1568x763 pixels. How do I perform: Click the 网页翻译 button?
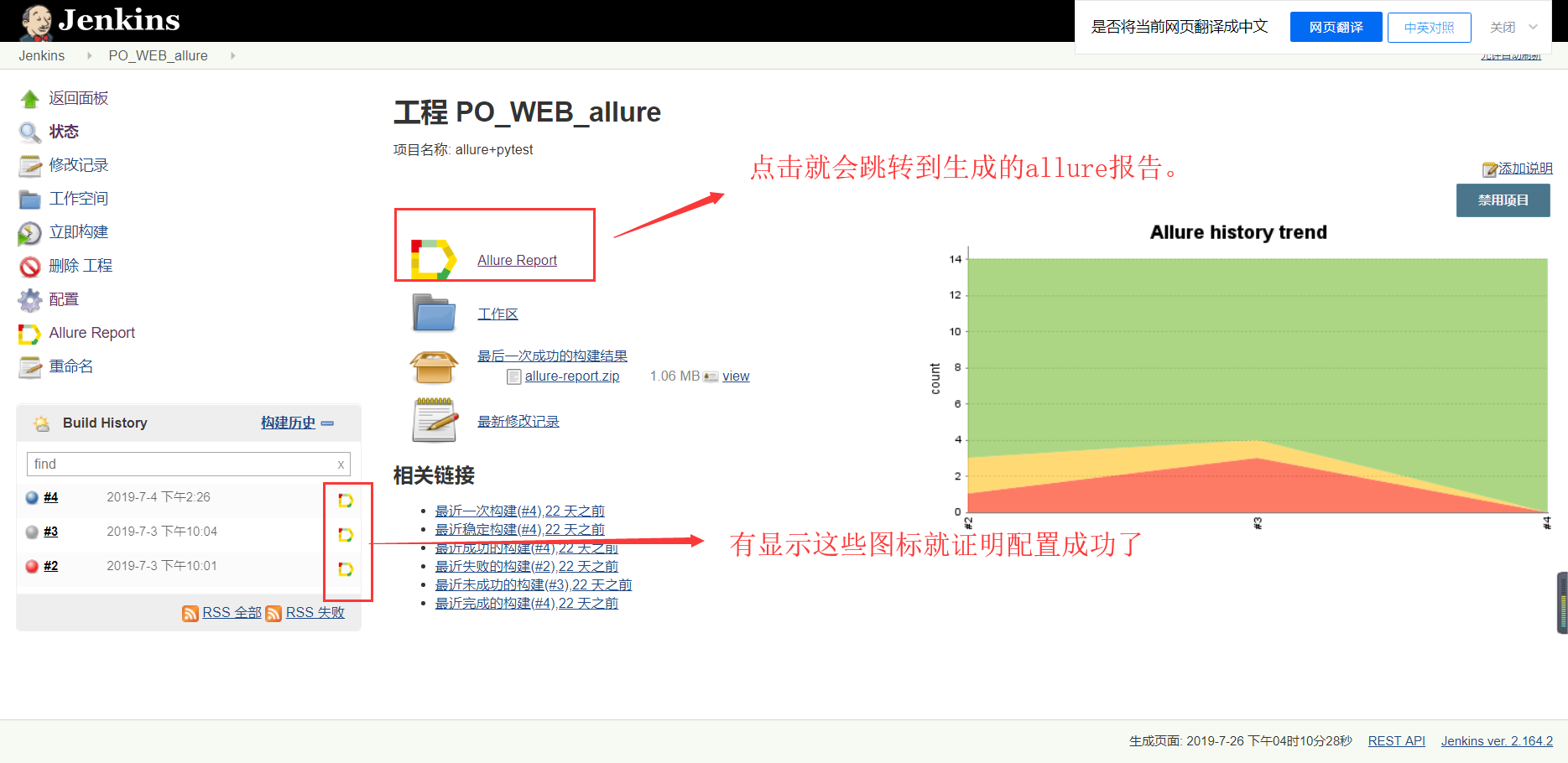[x=1336, y=28]
